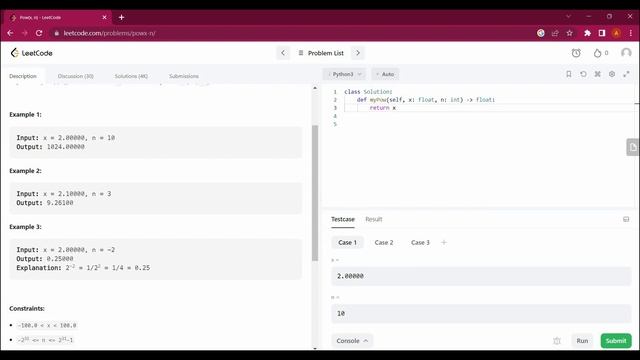This screenshot has width=640, height=360.
Task: Toggle the browser side panel icon
Action: coord(602,33)
